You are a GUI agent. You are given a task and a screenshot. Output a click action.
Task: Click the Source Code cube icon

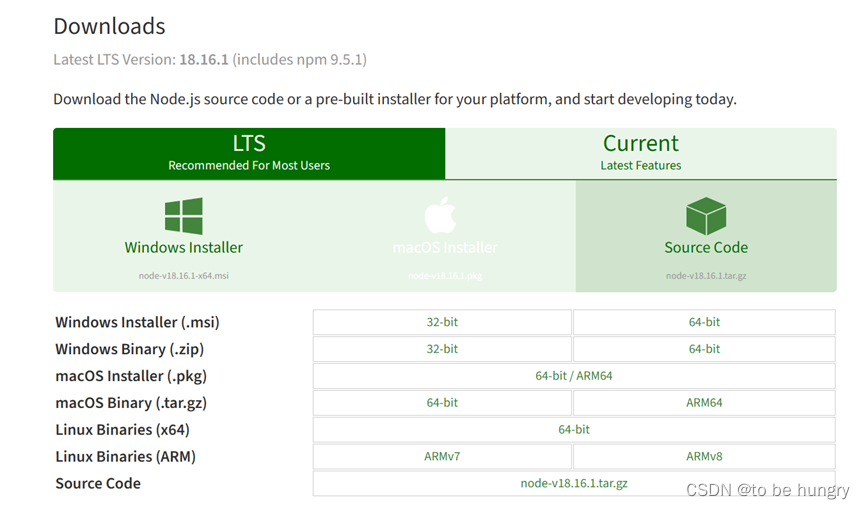(x=706, y=216)
